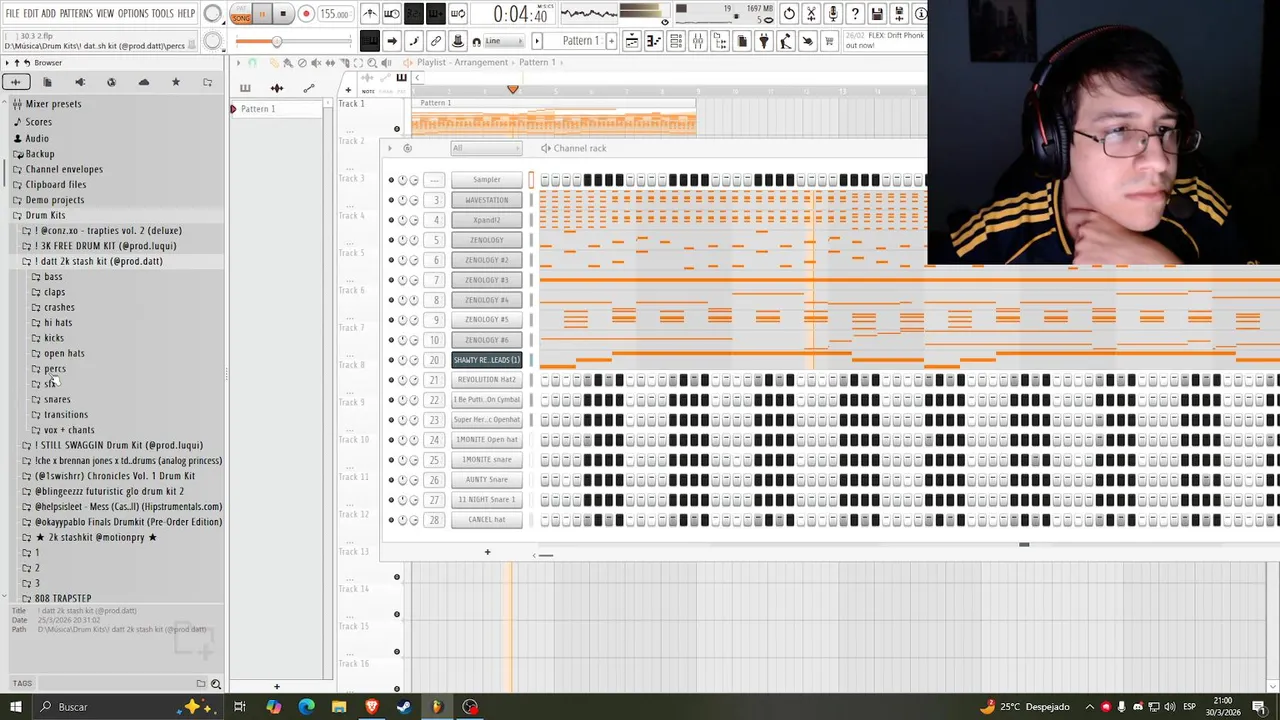
Task: Toggle the link multi-controllers icon
Action: (x=435, y=41)
